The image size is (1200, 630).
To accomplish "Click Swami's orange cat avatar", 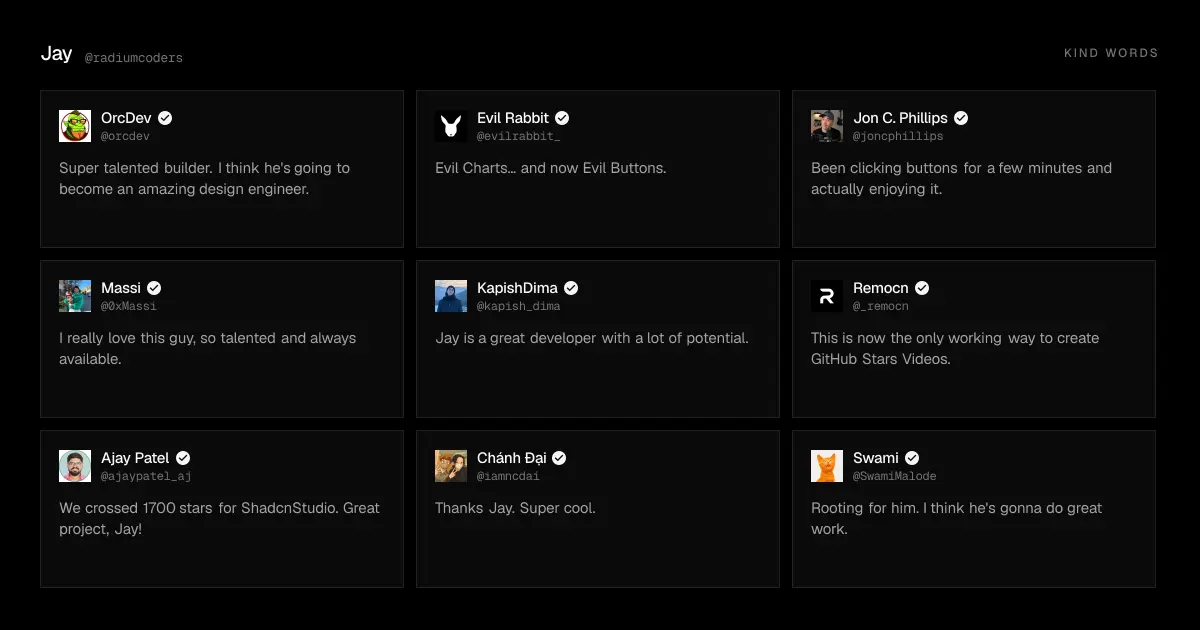I will [x=827, y=466].
